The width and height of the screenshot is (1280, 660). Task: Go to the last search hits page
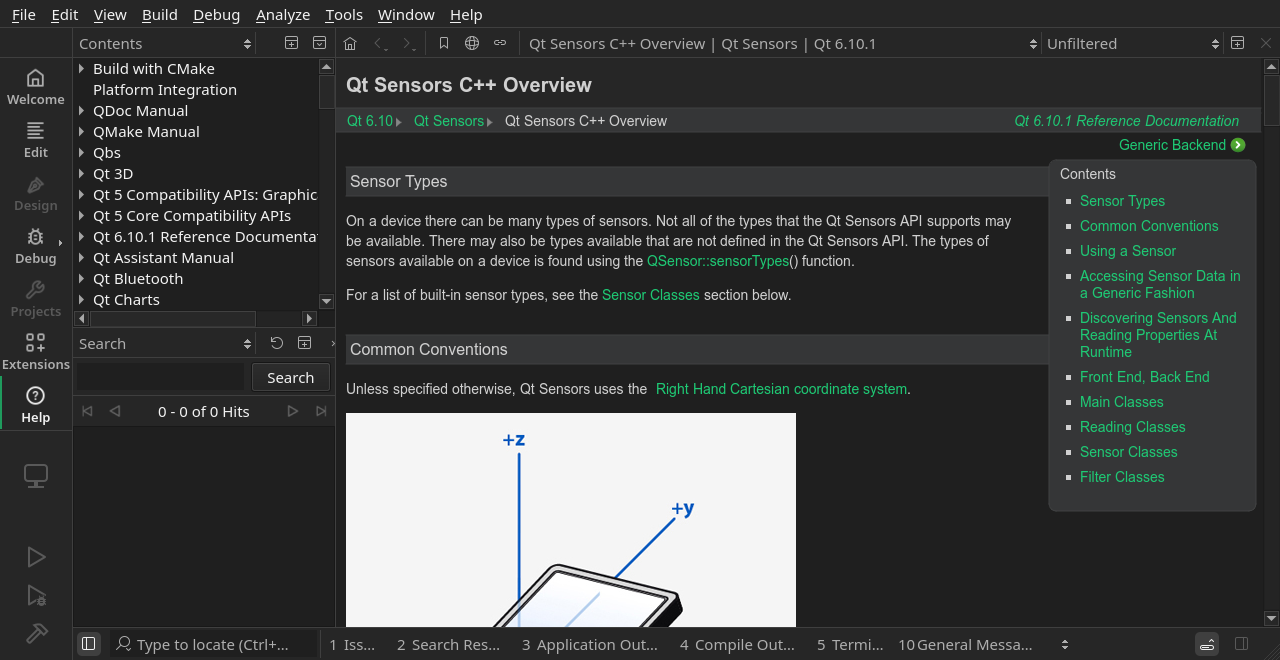coord(321,411)
